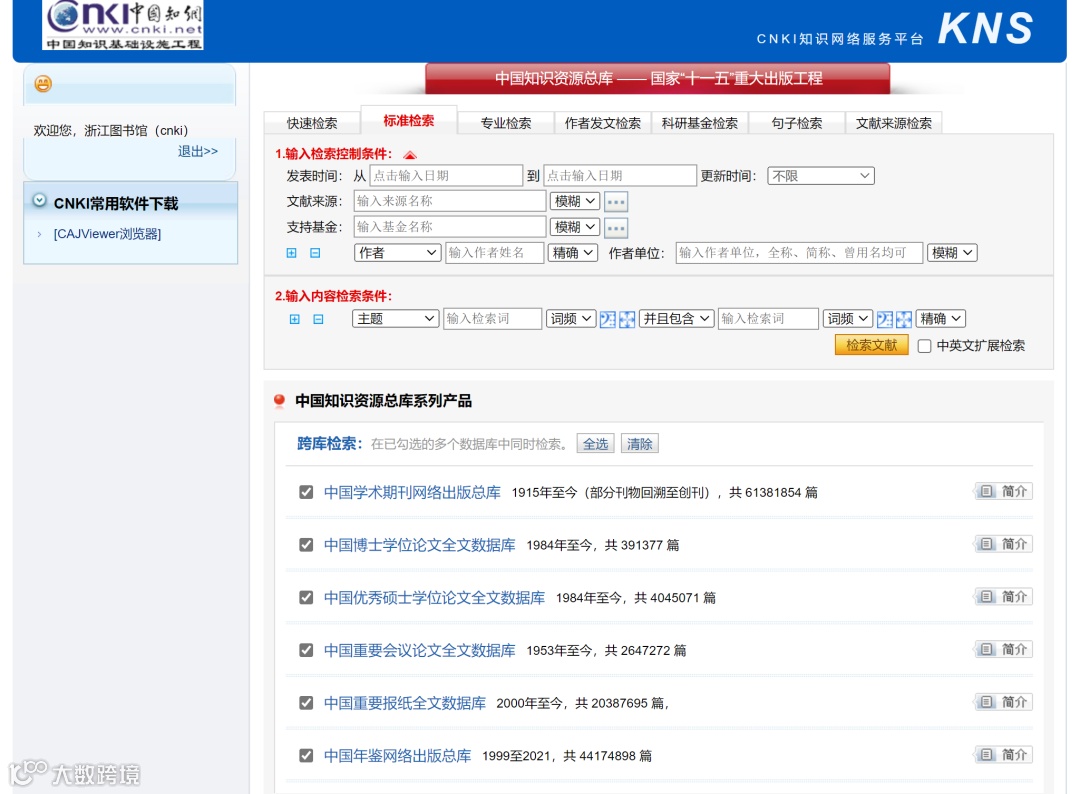This screenshot has height=794, width=1080.
Task: Open 简介 for 中国博士学位论文全文数据库
Action: coord(1004,544)
